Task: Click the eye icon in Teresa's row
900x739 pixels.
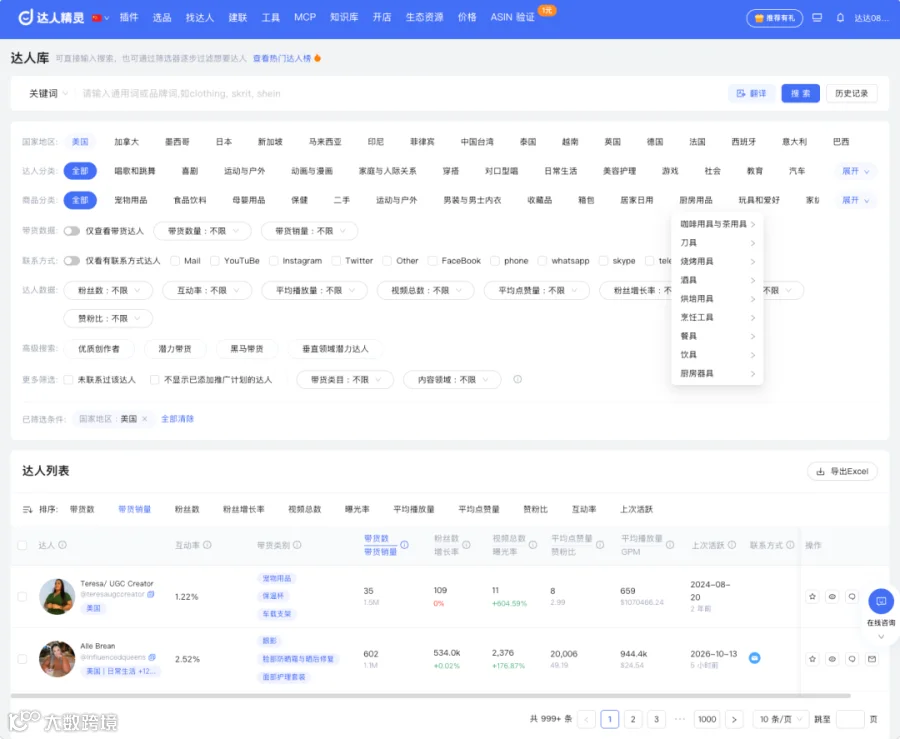Action: (832, 597)
